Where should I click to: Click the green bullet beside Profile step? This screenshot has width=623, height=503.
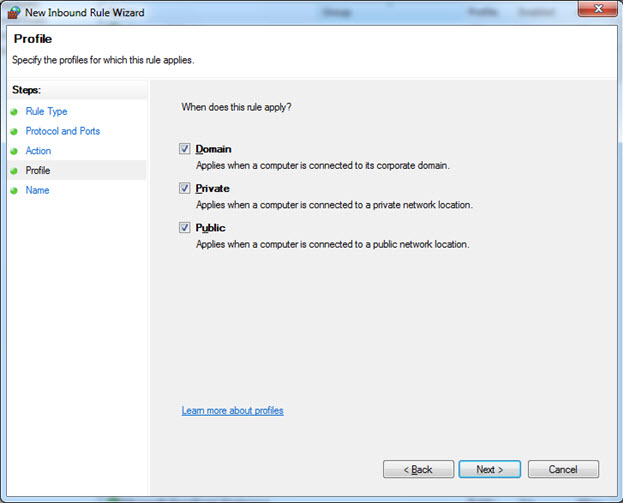tap(14, 171)
